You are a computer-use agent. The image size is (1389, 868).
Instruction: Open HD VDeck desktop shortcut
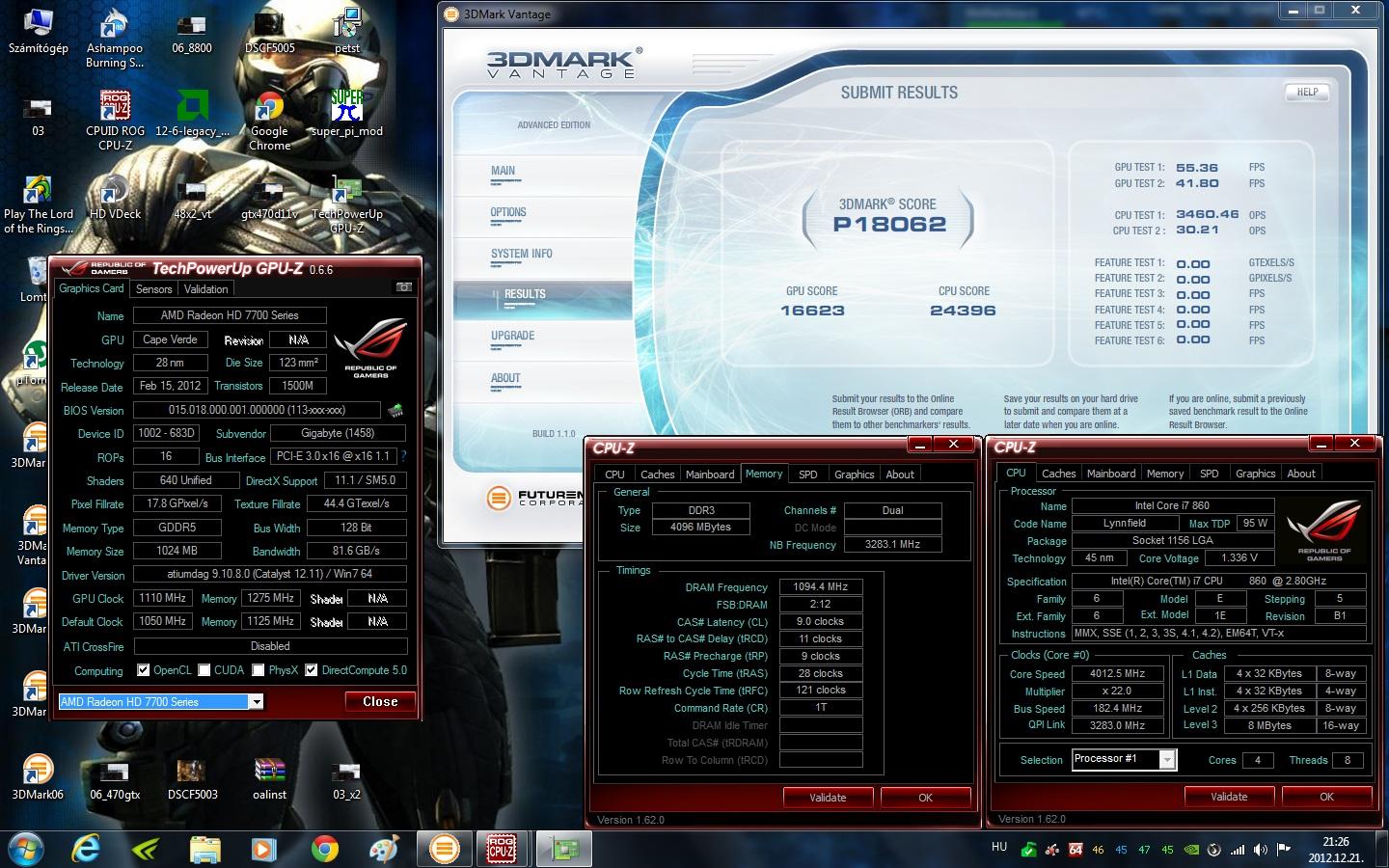[115, 198]
